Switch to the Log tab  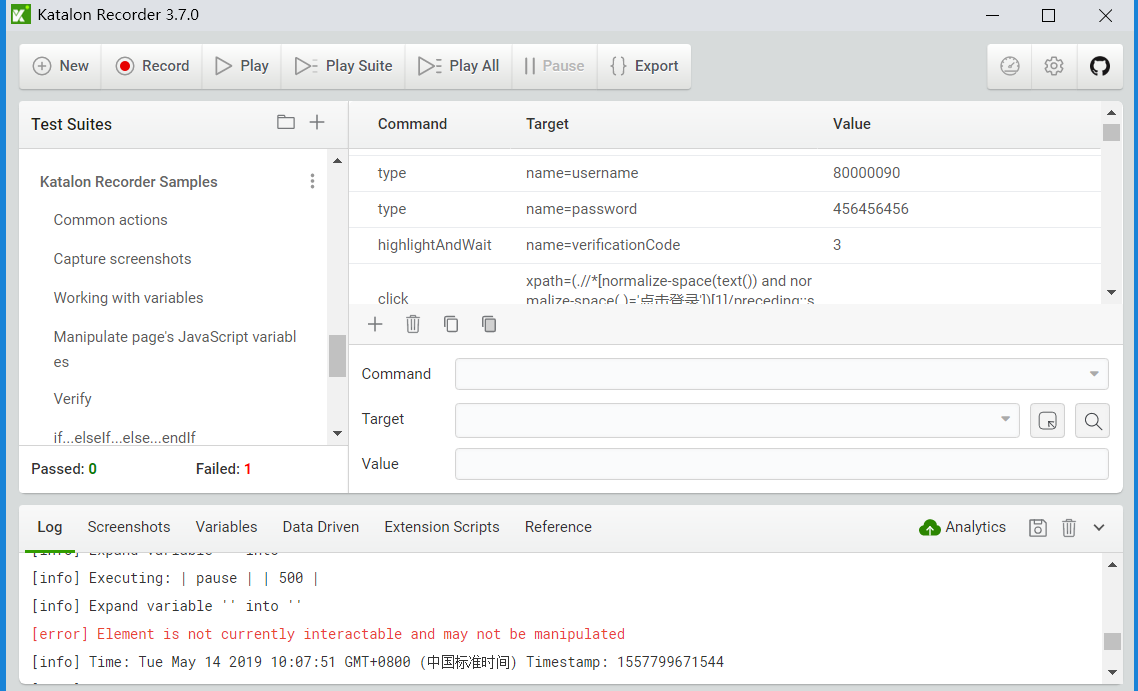click(50, 528)
